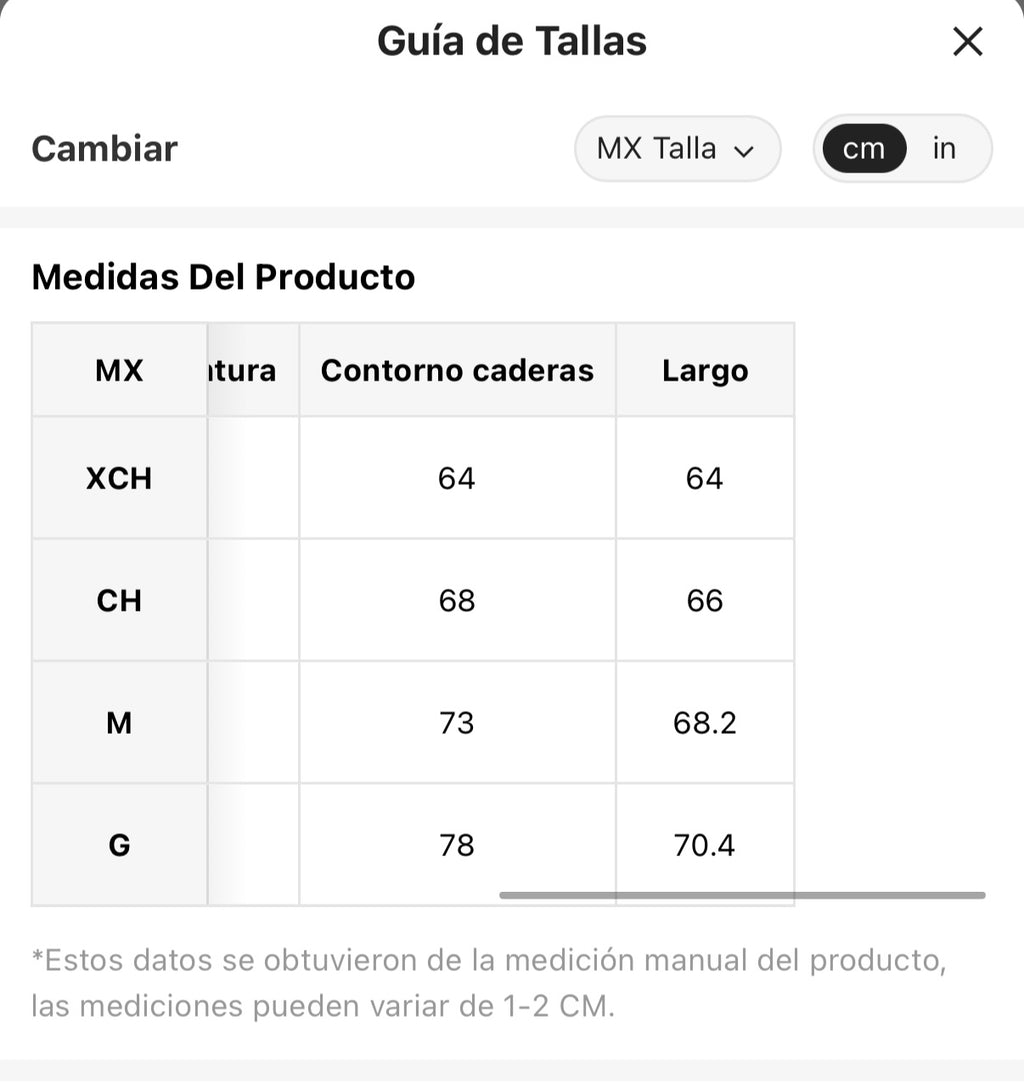Switch units to inches
This screenshot has height=1088, width=1024.
(x=944, y=148)
